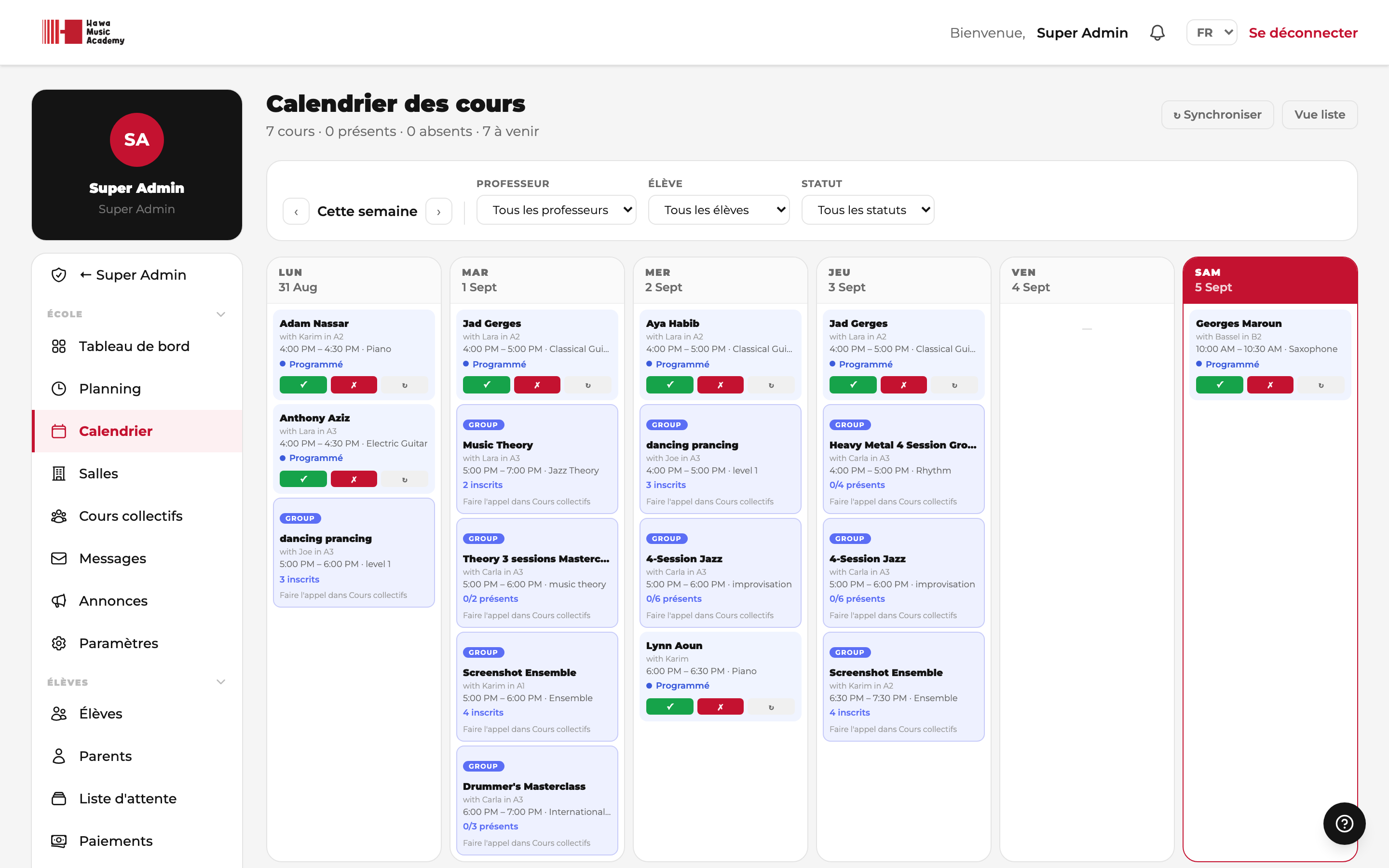Viewport: 1389px width, 868px height.
Task: Open Salles in sidebar
Action: pyautogui.click(x=136, y=474)
